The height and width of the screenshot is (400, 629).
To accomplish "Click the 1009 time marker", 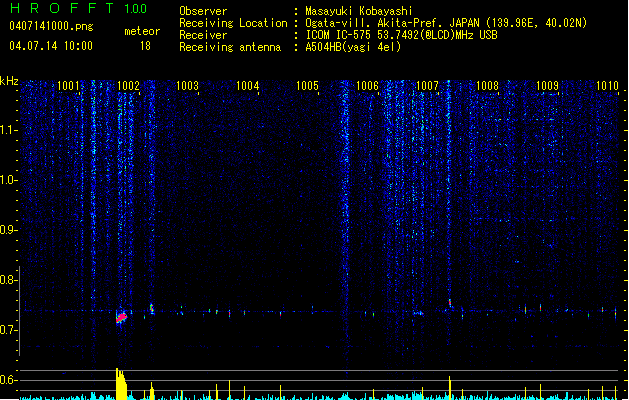I will [x=548, y=86].
